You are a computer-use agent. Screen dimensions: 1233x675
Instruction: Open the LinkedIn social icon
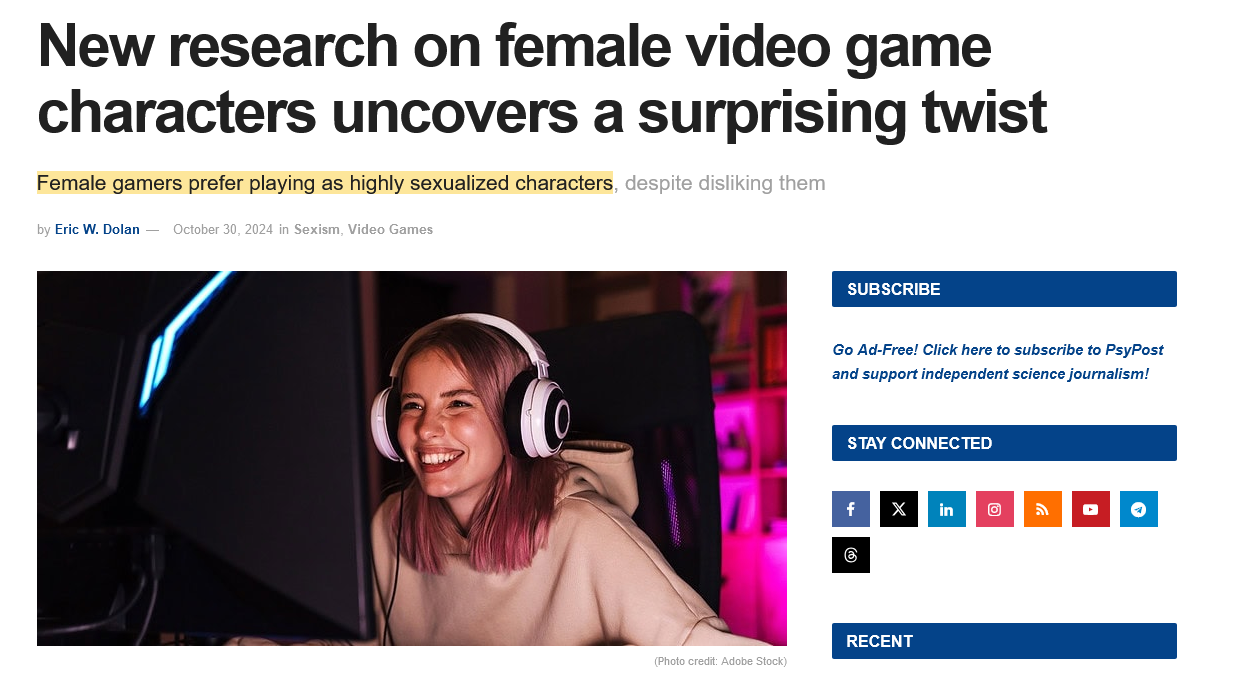point(947,509)
